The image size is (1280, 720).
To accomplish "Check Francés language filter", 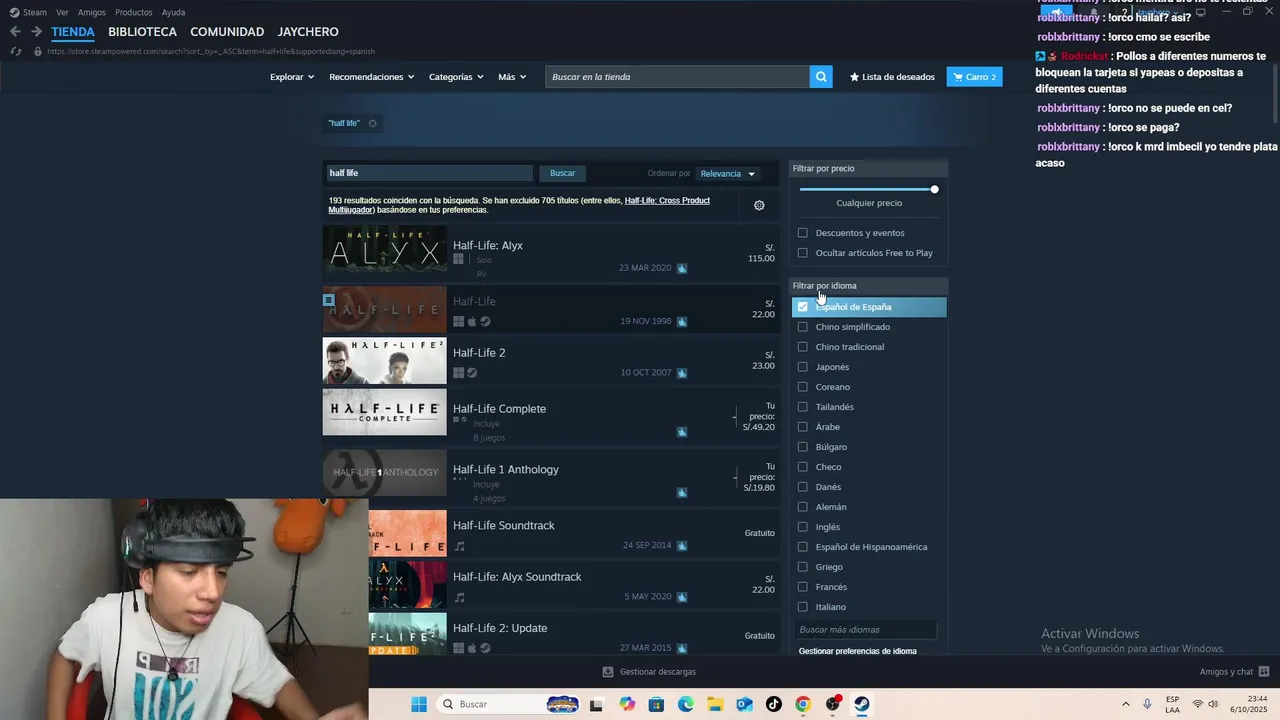I will [x=802, y=587].
